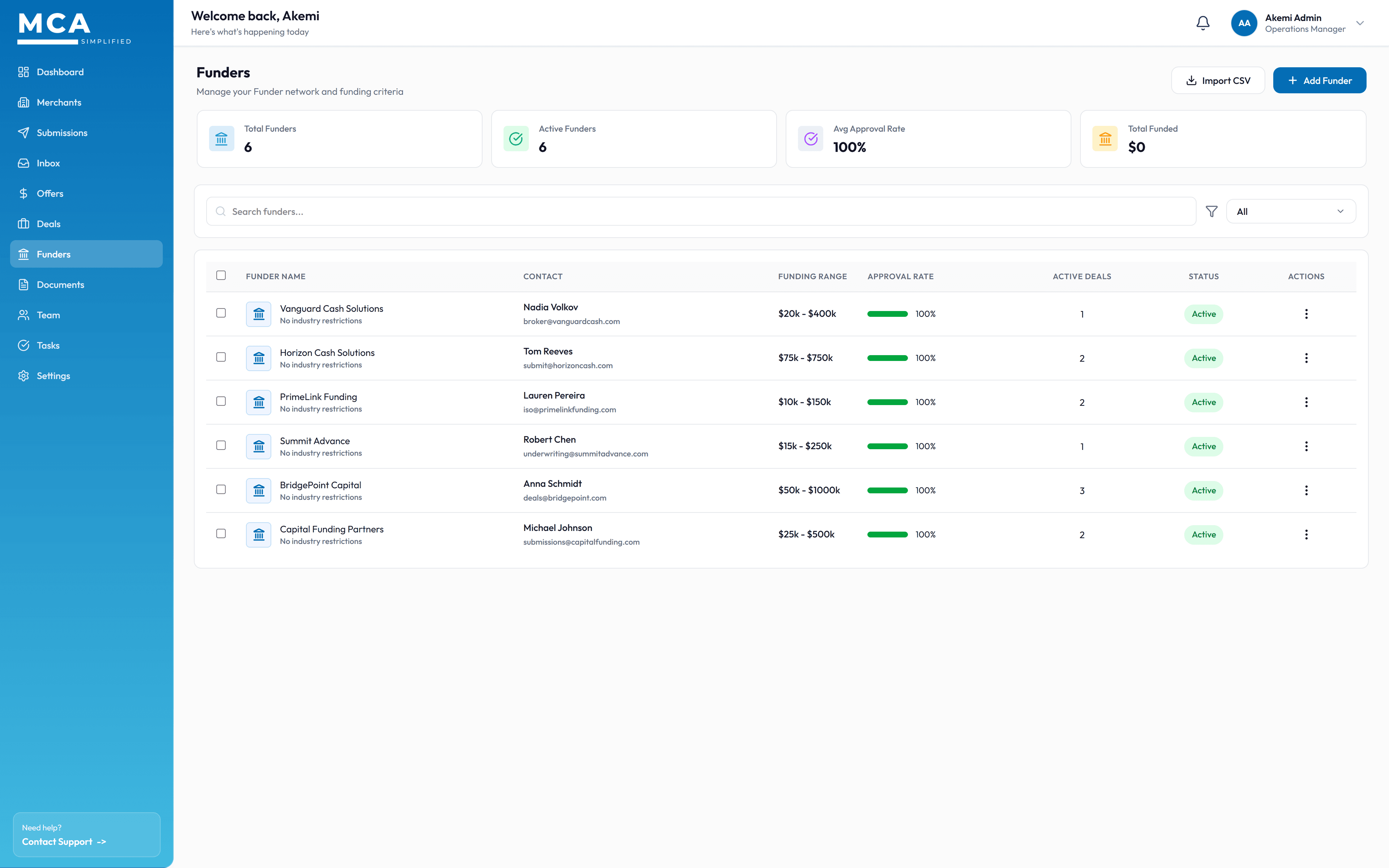Go to Merchants in the sidebar
The width and height of the screenshot is (1389, 868).
point(86,102)
